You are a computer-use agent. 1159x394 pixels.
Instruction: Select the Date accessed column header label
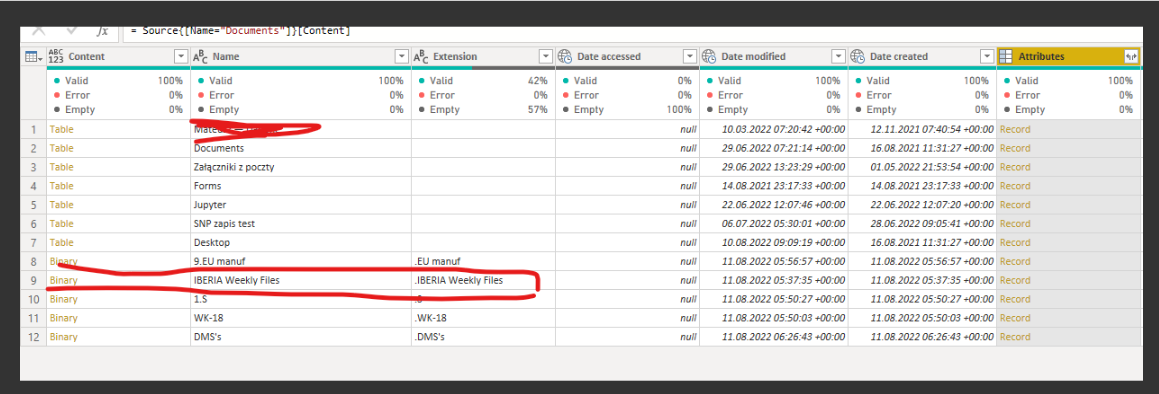pyautogui.click(x=609, y=56)
